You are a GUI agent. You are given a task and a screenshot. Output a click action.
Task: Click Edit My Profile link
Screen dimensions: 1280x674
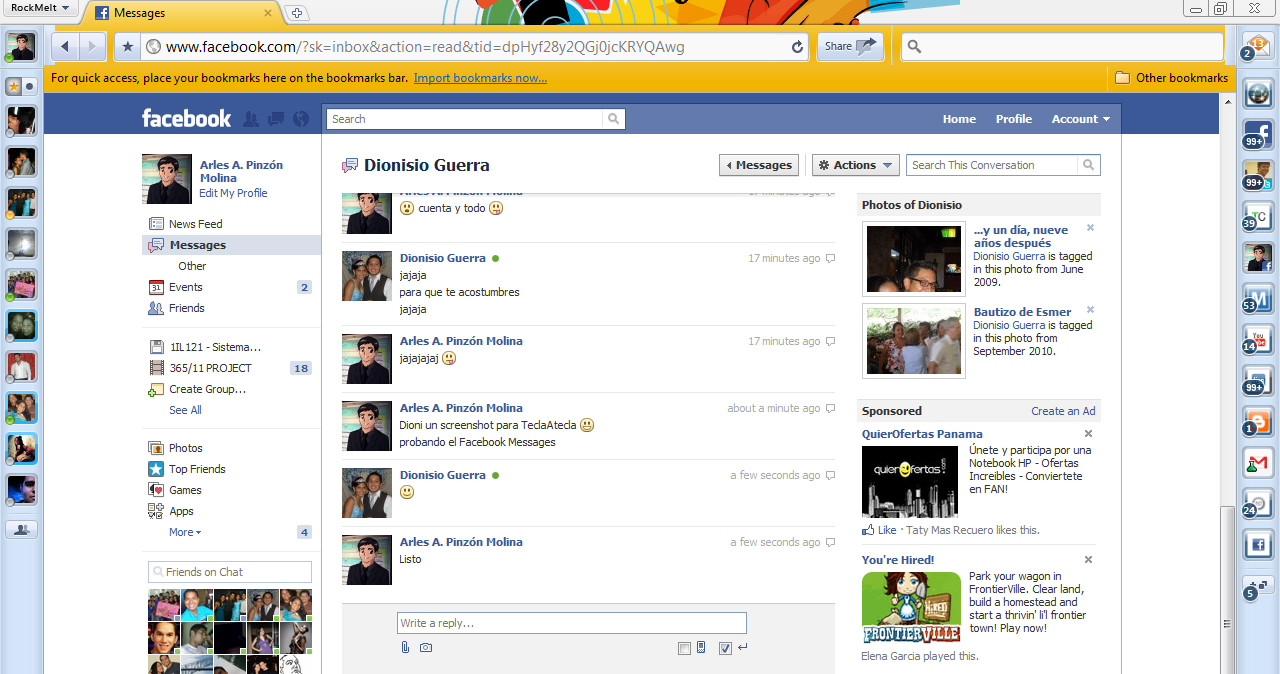pos(233,193)
